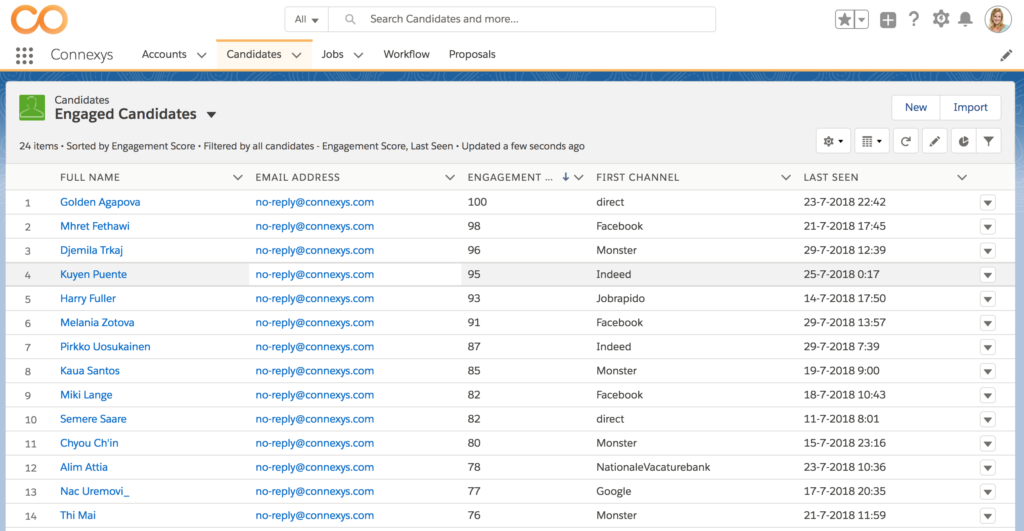Refresh the candidate list

pyautogui.click(x=906, y=141)
